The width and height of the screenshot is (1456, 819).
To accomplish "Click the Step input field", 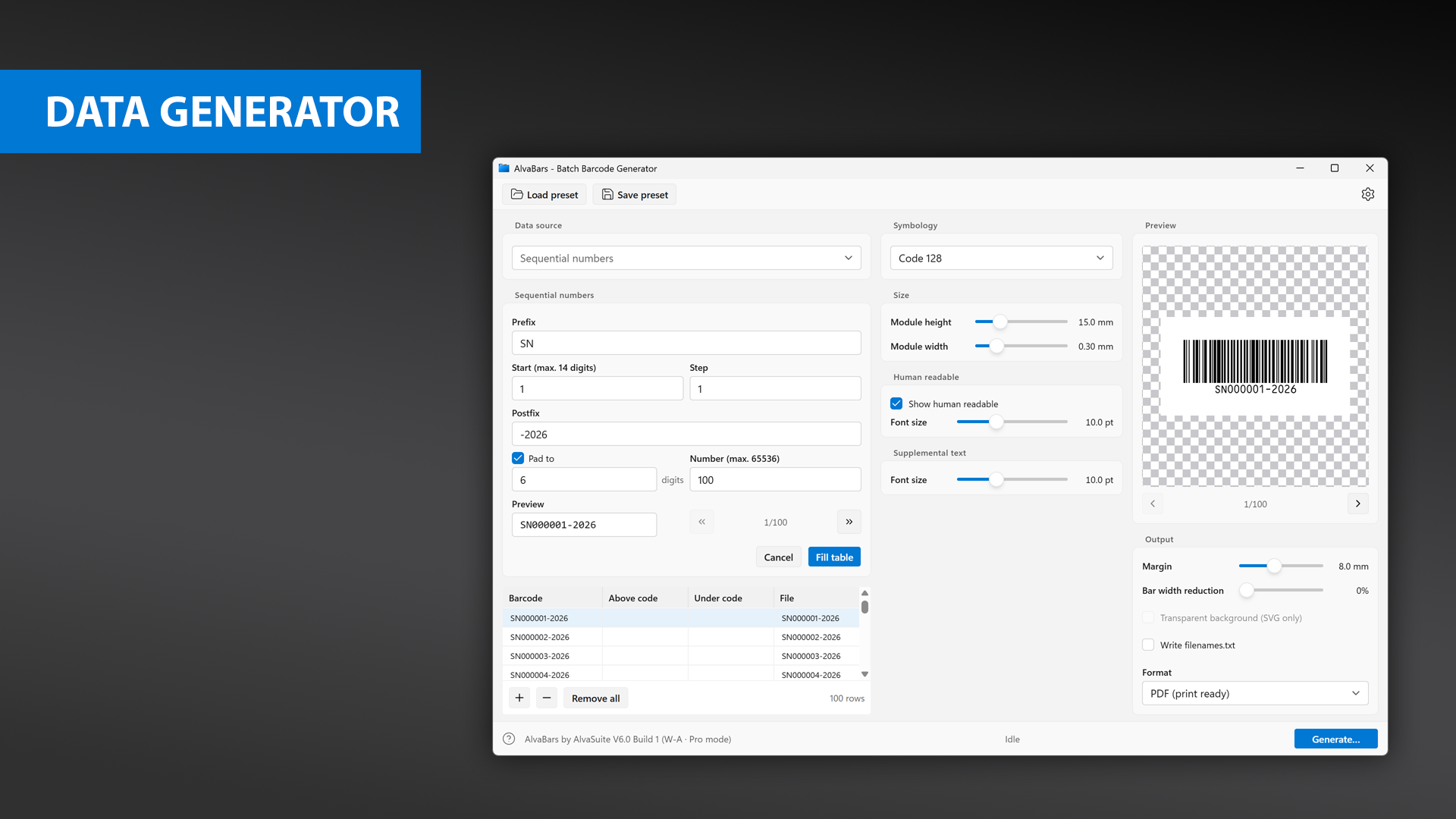I will [775, 389].
